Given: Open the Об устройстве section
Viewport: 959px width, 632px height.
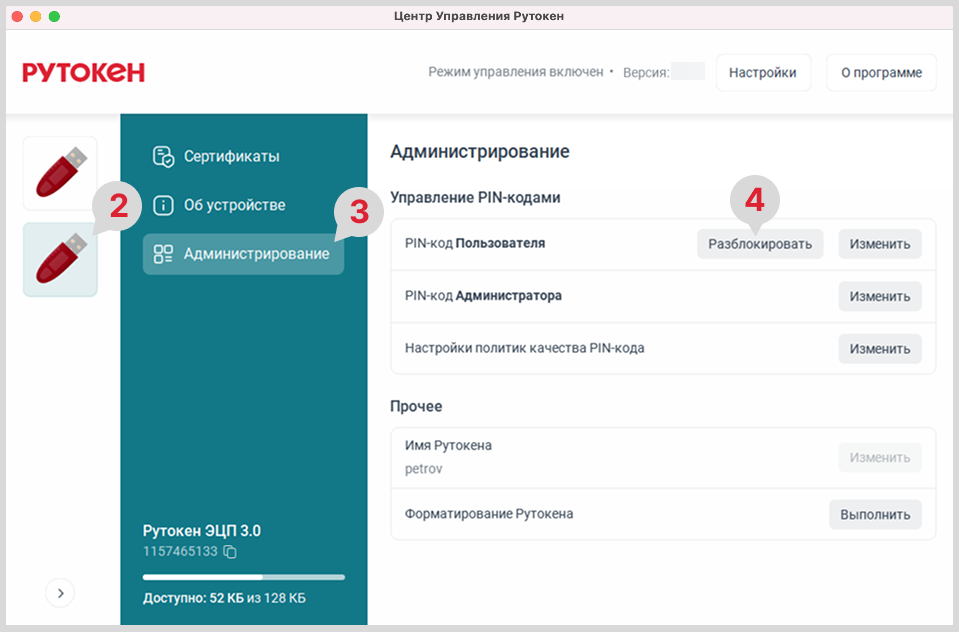Looking at the screenshot, I should click(234, 205).
